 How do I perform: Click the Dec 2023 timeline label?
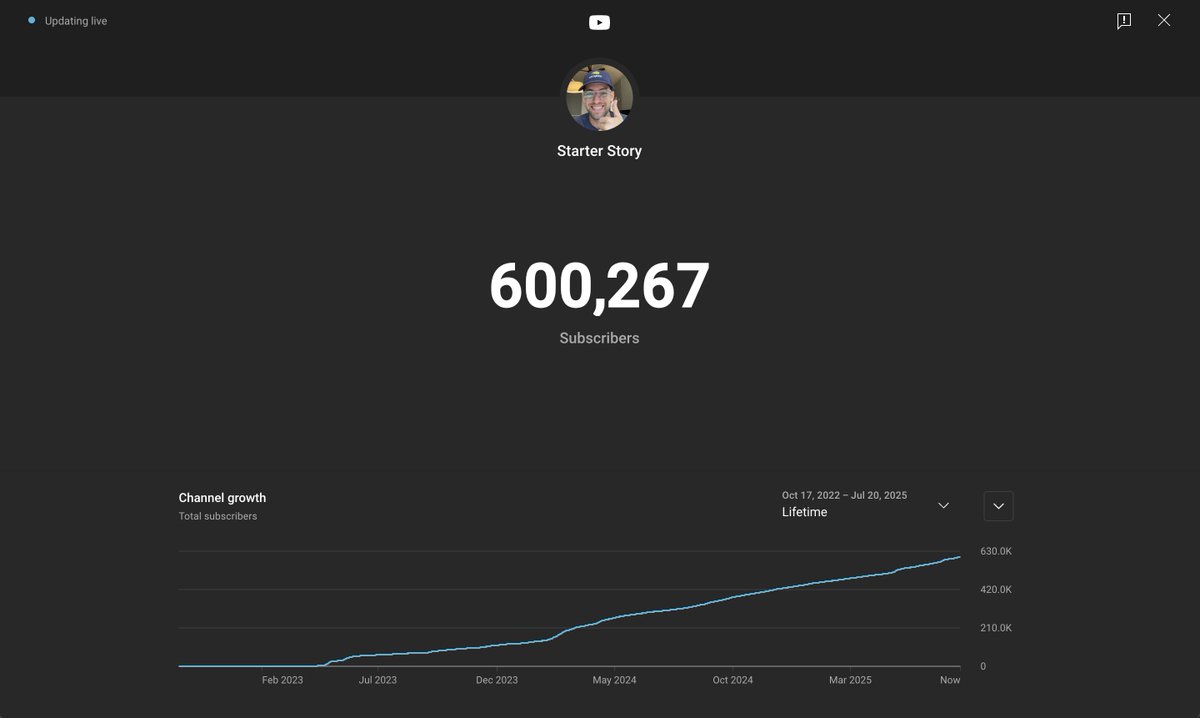point(497,680)
